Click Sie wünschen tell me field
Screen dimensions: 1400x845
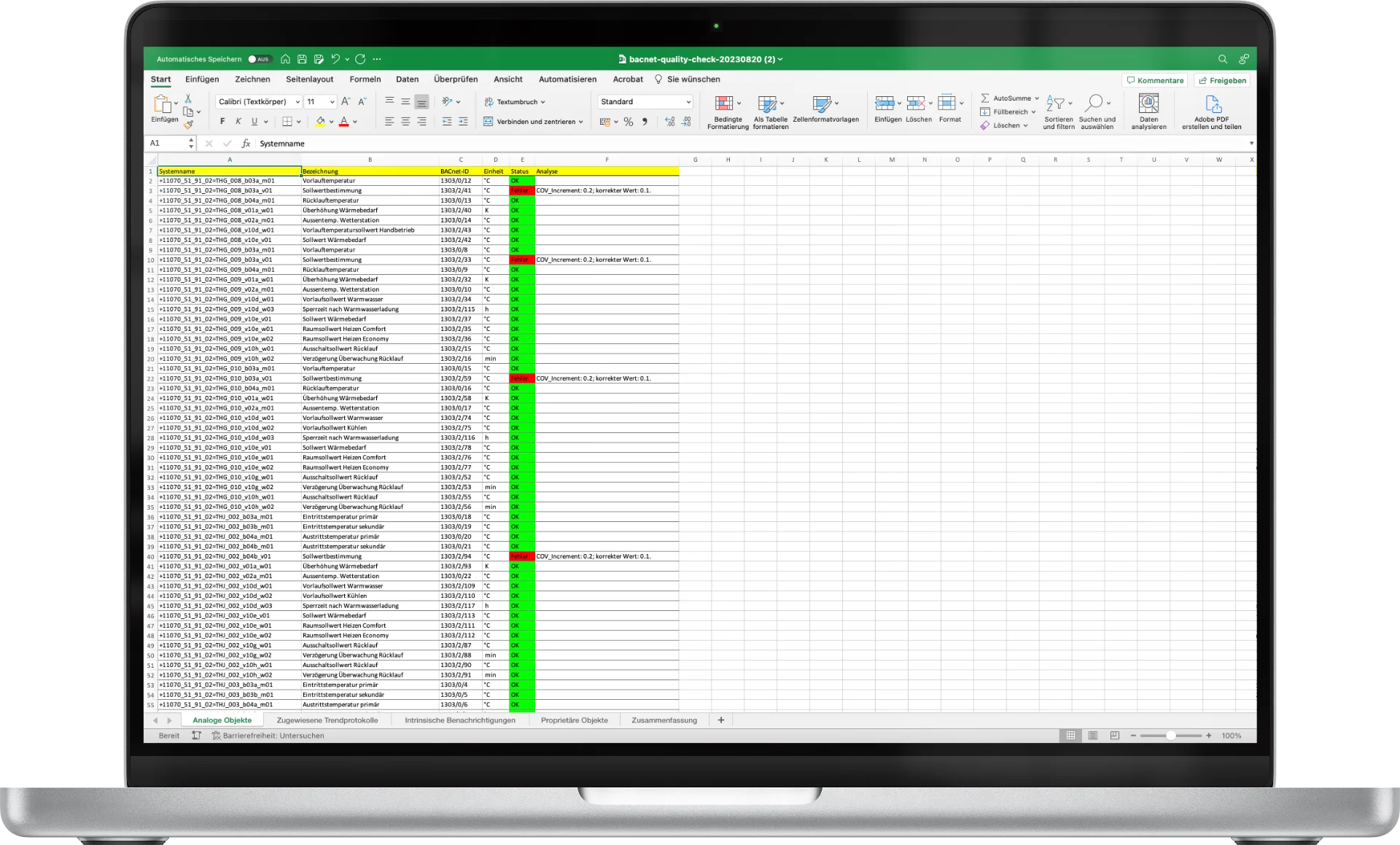coord(687,79)
